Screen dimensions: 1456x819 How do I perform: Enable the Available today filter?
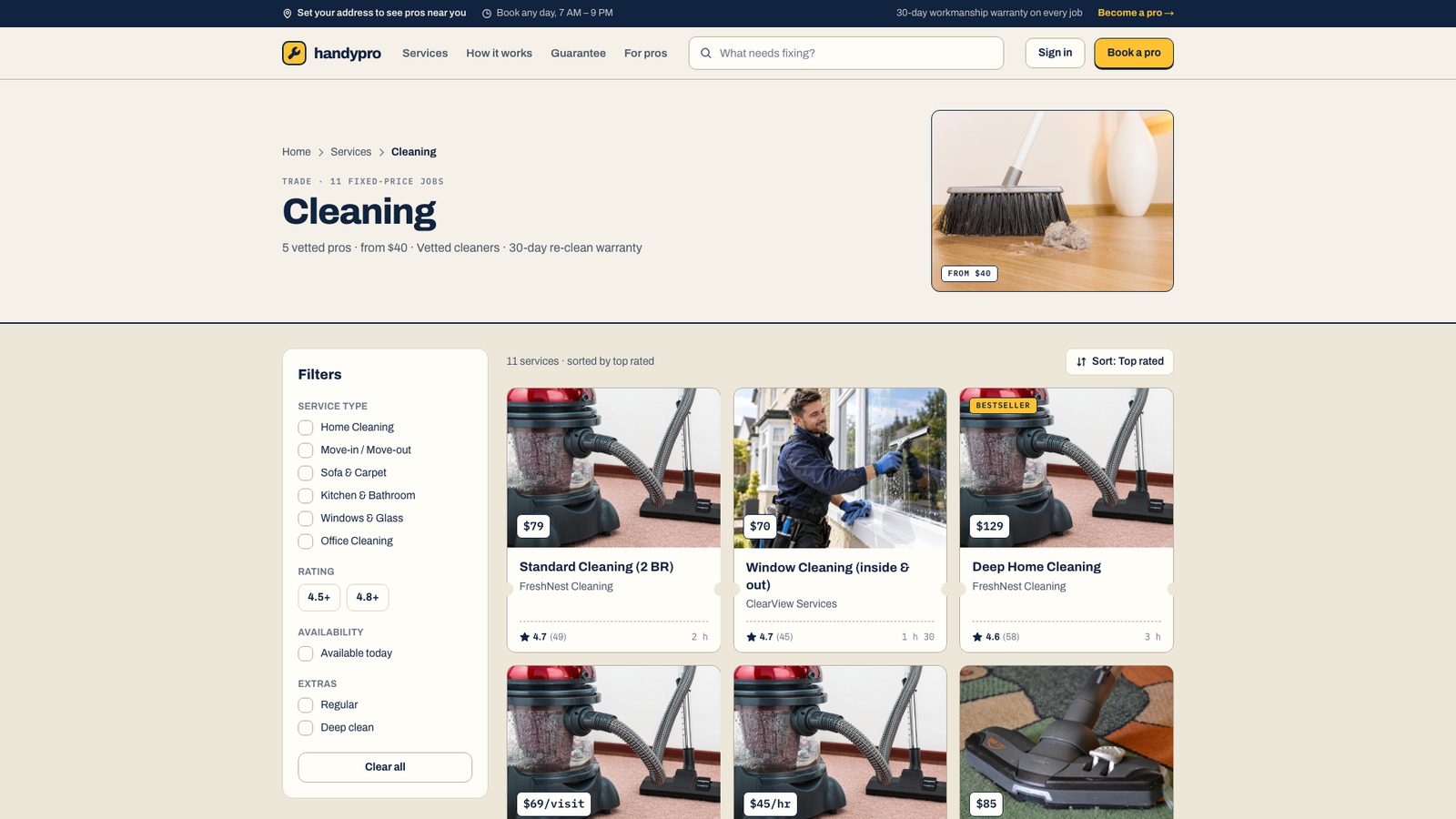306,653
